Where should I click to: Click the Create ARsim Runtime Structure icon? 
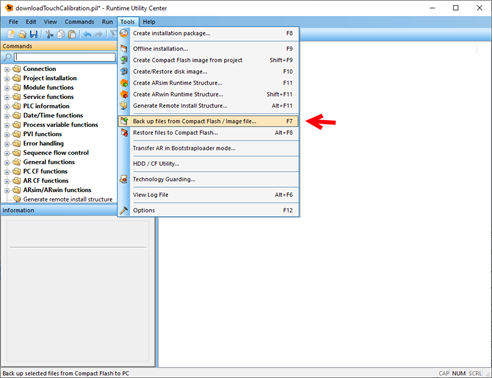coord(124,83)
